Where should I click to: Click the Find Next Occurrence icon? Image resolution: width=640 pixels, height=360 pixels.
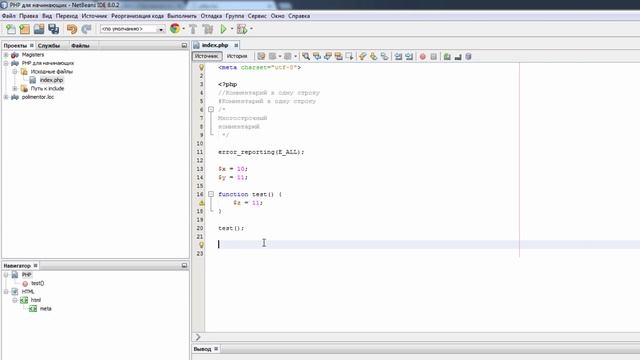(x=327, y=56)
